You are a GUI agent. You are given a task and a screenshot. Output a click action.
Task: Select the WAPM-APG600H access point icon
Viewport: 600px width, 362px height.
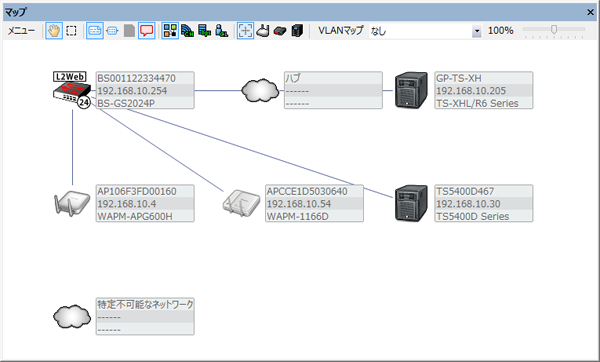tap(72, 203)
